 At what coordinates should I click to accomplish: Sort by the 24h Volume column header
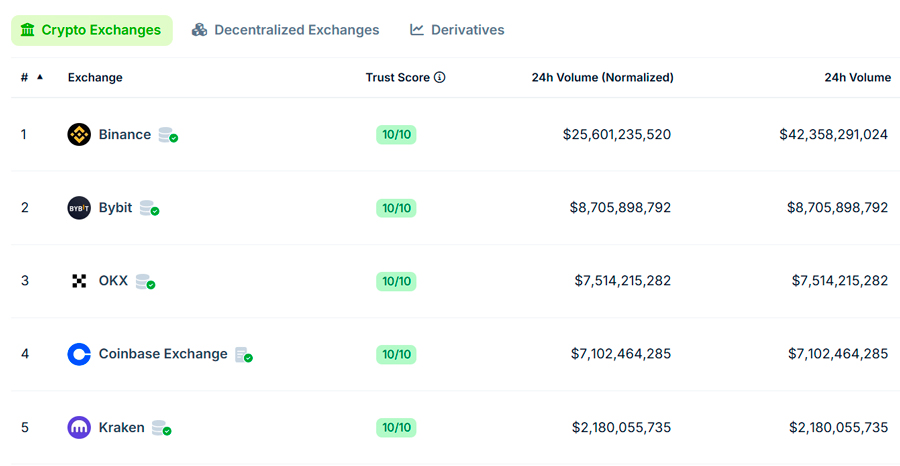pyautogui.click(x=858, y=77)
